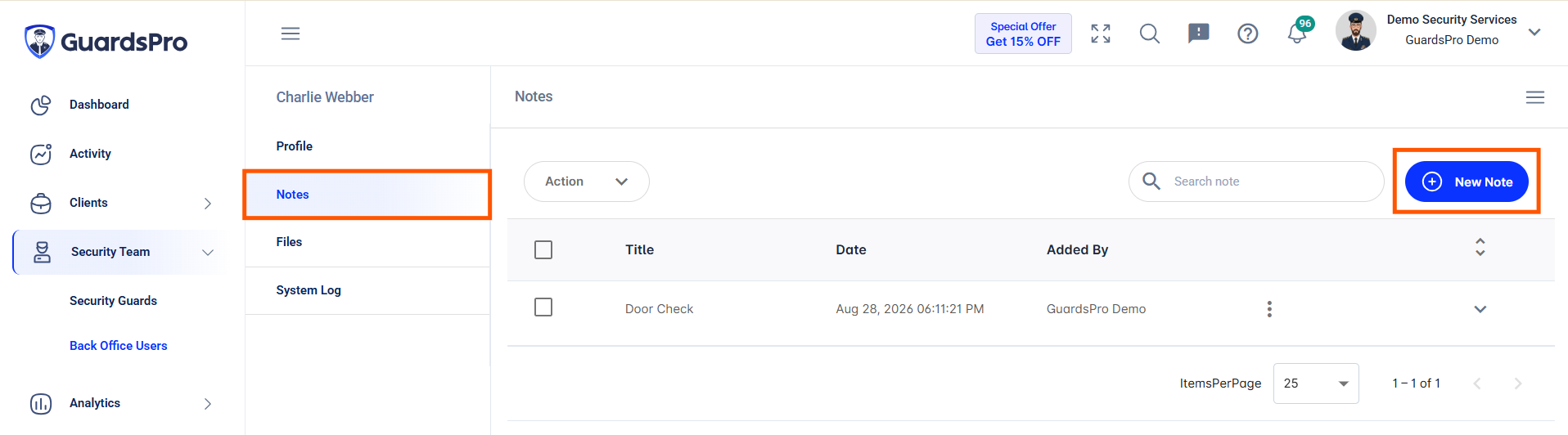Click the fullscreen expand icon
This screenshot has height=435, width=1568.
pyautogui.click(x=1101, y=34)
